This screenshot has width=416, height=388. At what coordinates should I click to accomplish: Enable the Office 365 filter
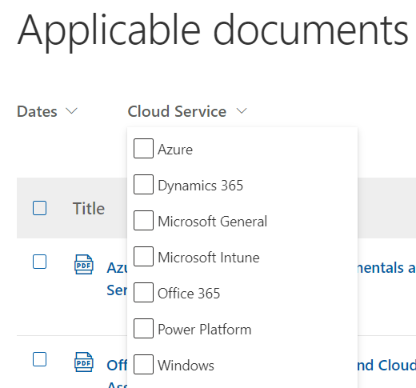point(143,292)
